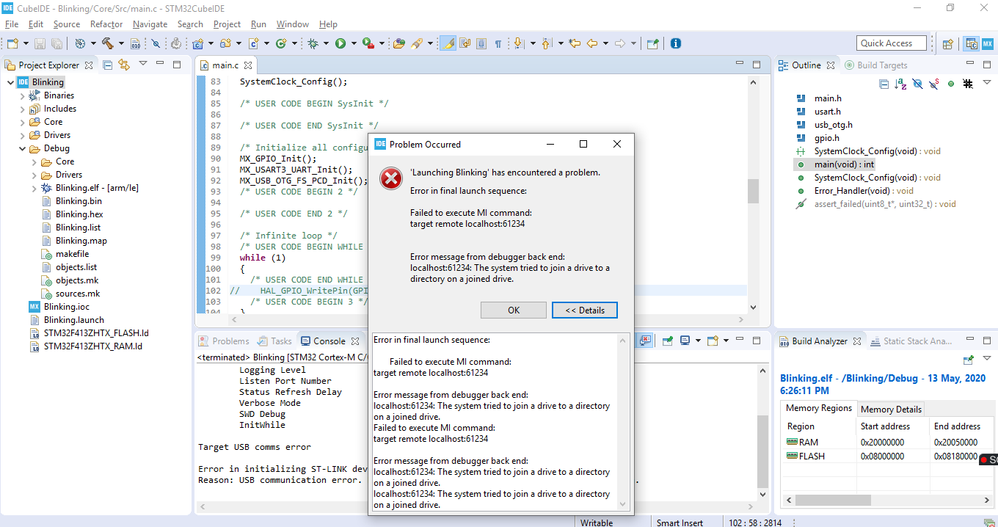Switch to the Problems tab

click(x=223, y=341)
